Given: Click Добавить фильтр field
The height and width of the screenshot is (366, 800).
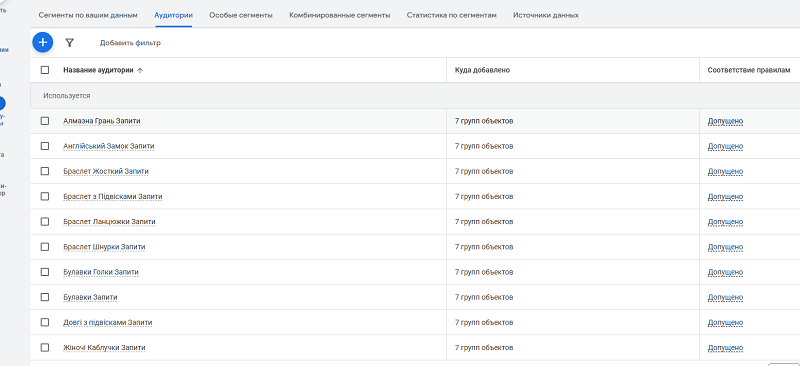Looking at the screenshot, I should click(130, 43).
